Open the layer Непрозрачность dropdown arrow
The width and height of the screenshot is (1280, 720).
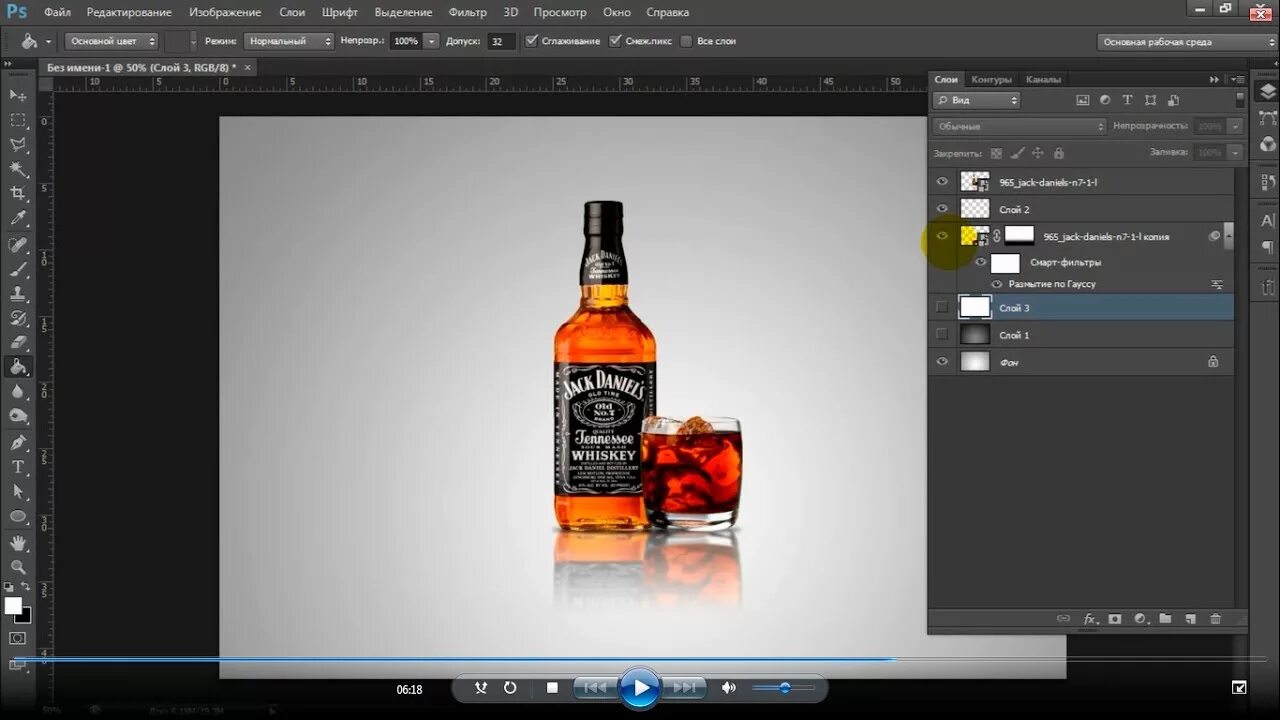click(1235, 126)
